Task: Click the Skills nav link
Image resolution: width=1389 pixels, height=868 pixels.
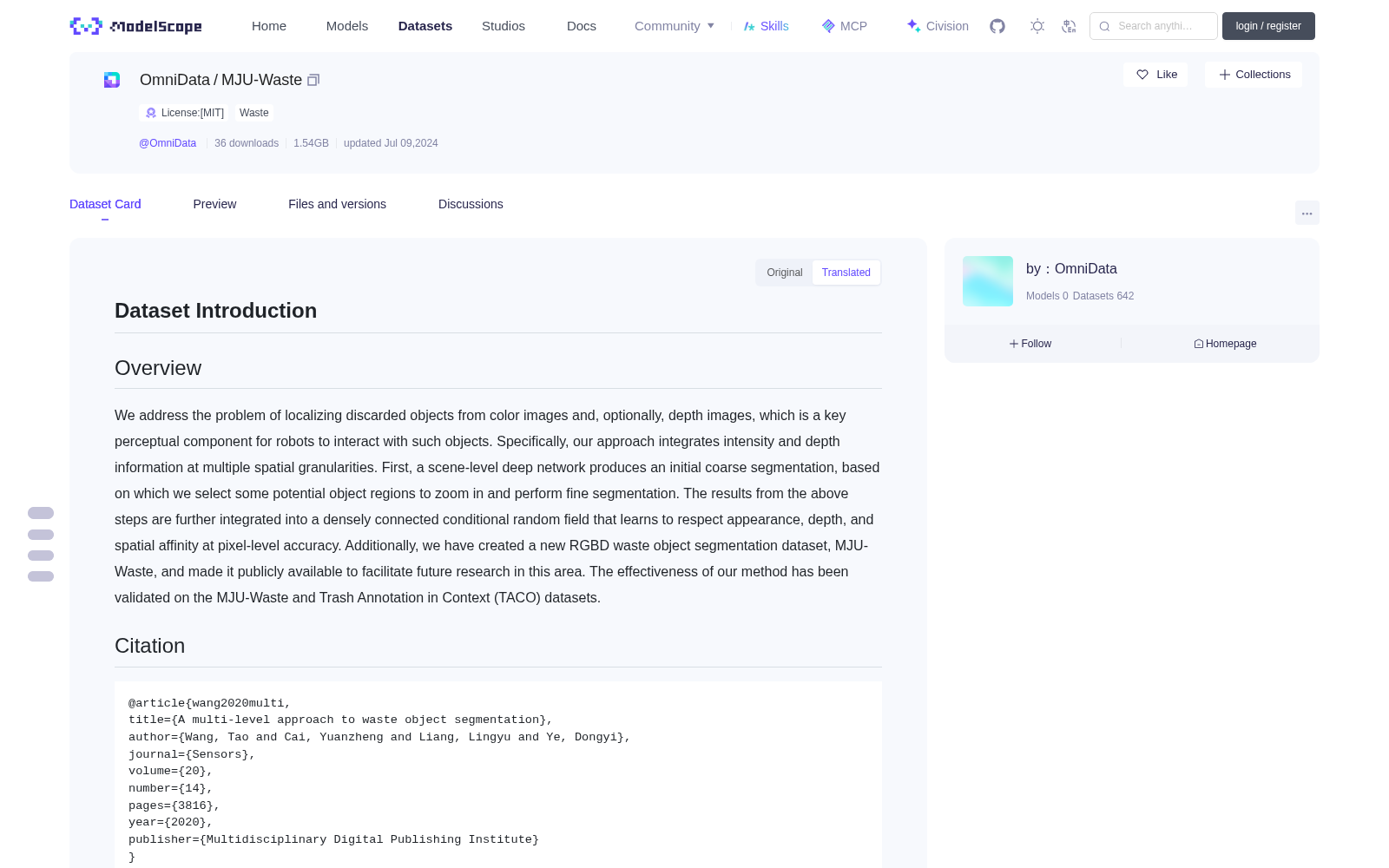Action: click(767, 26)
